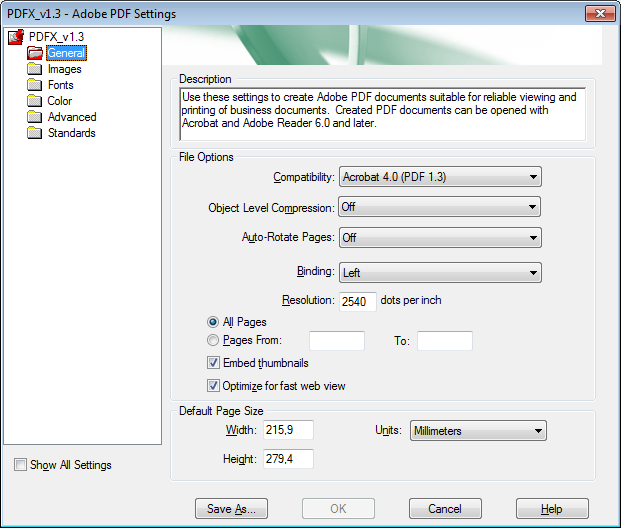Click the Pages From start field
This screenshot has height=528, width=621.
point(337,341)
